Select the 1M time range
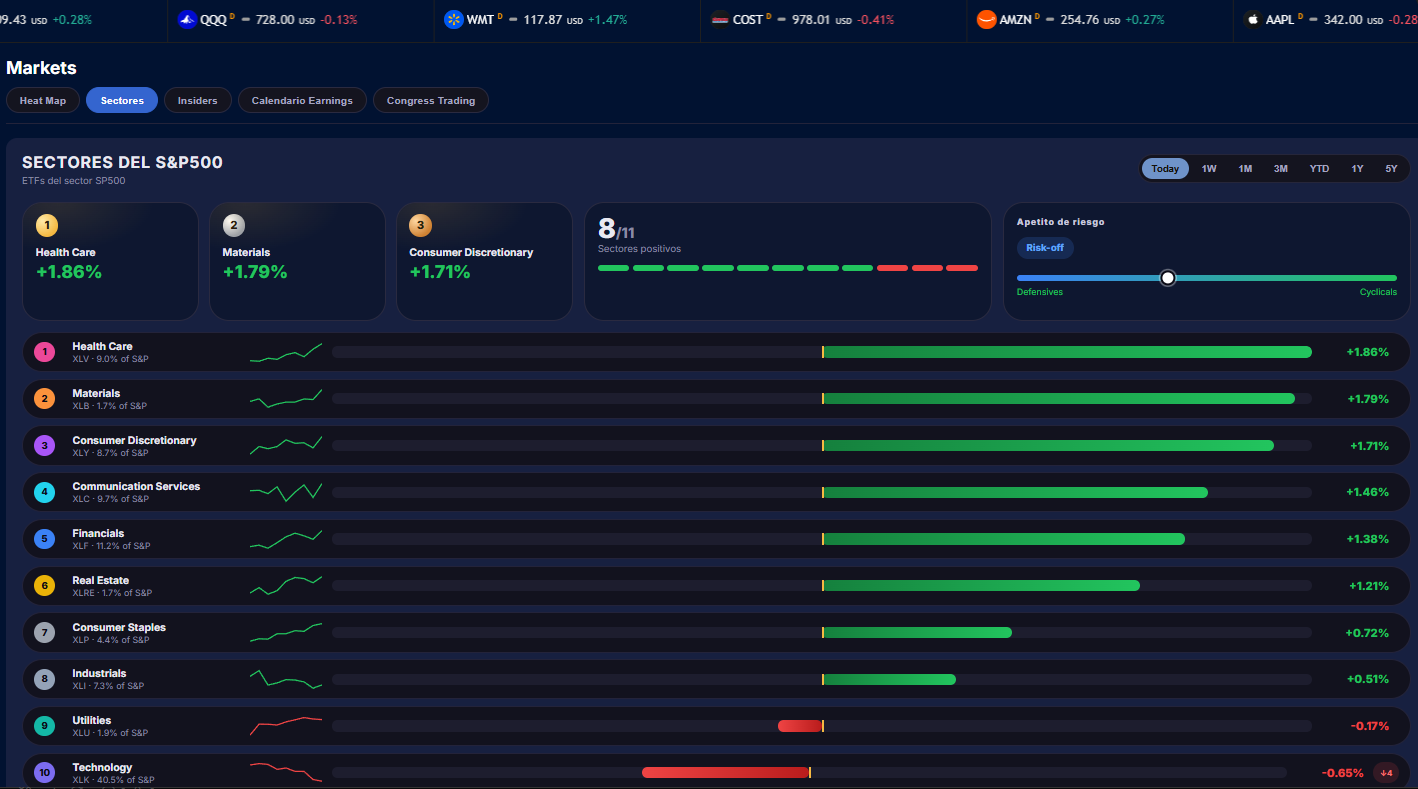Screen dimensions: 1418x789 (1245, 169)
